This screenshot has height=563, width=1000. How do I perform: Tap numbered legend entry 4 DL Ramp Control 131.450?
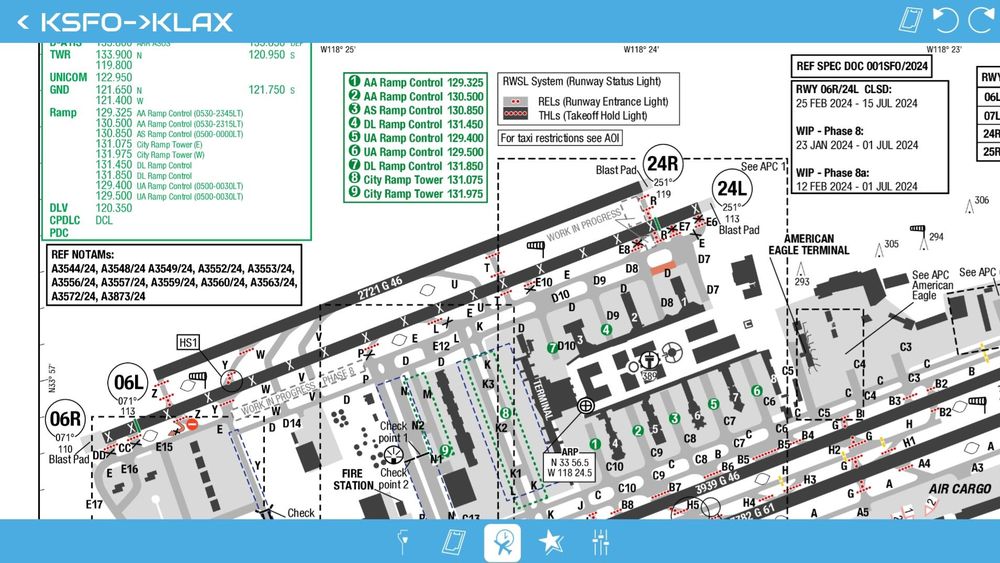[x=415, y=124]
